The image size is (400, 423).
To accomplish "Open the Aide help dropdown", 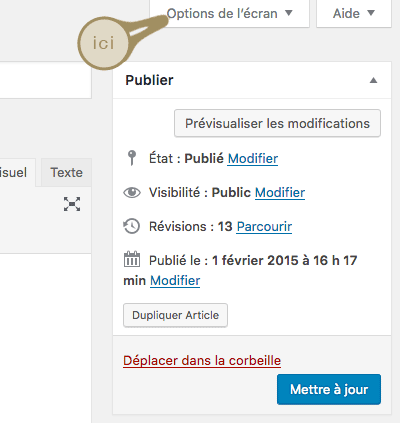I will coord(354,13).
